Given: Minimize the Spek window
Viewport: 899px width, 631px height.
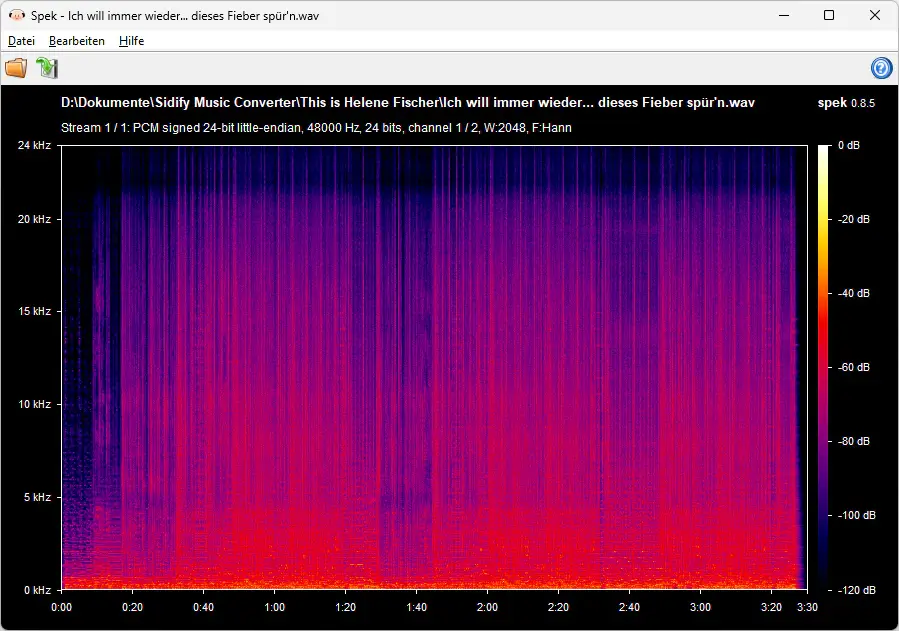Looking at the screenshot, I should 784,15.
